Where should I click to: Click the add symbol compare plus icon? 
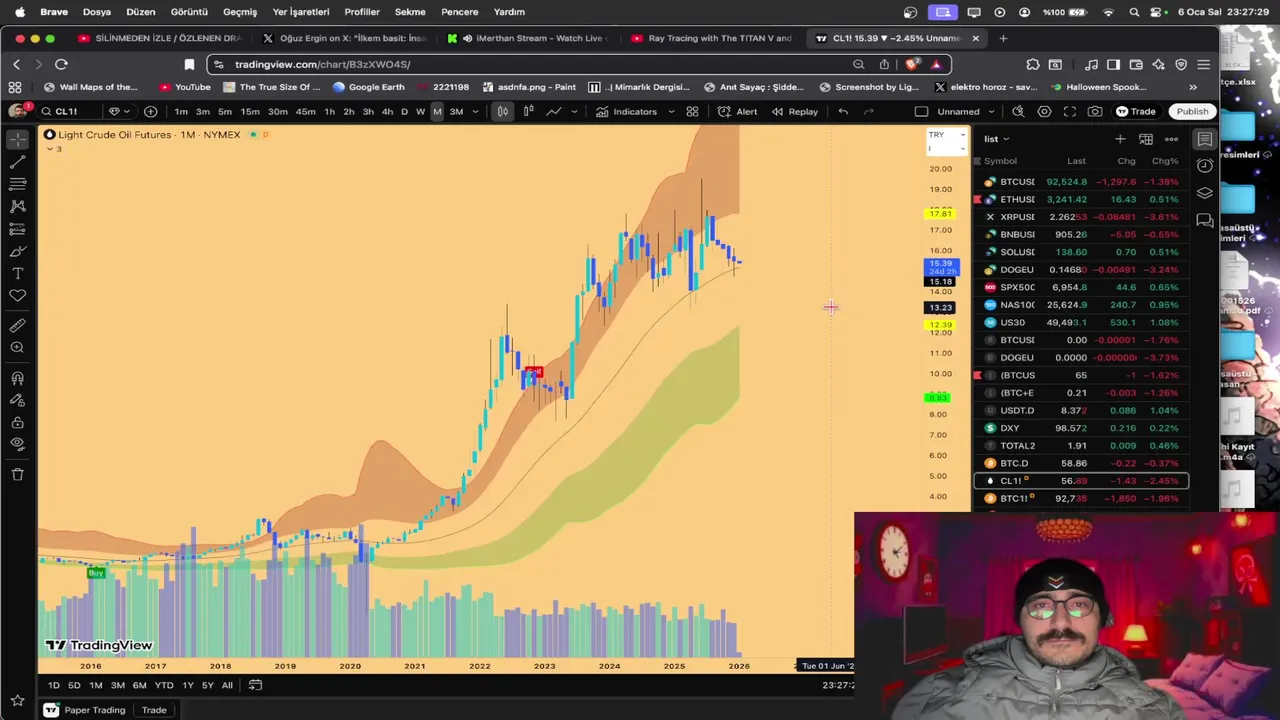[150, 111]
